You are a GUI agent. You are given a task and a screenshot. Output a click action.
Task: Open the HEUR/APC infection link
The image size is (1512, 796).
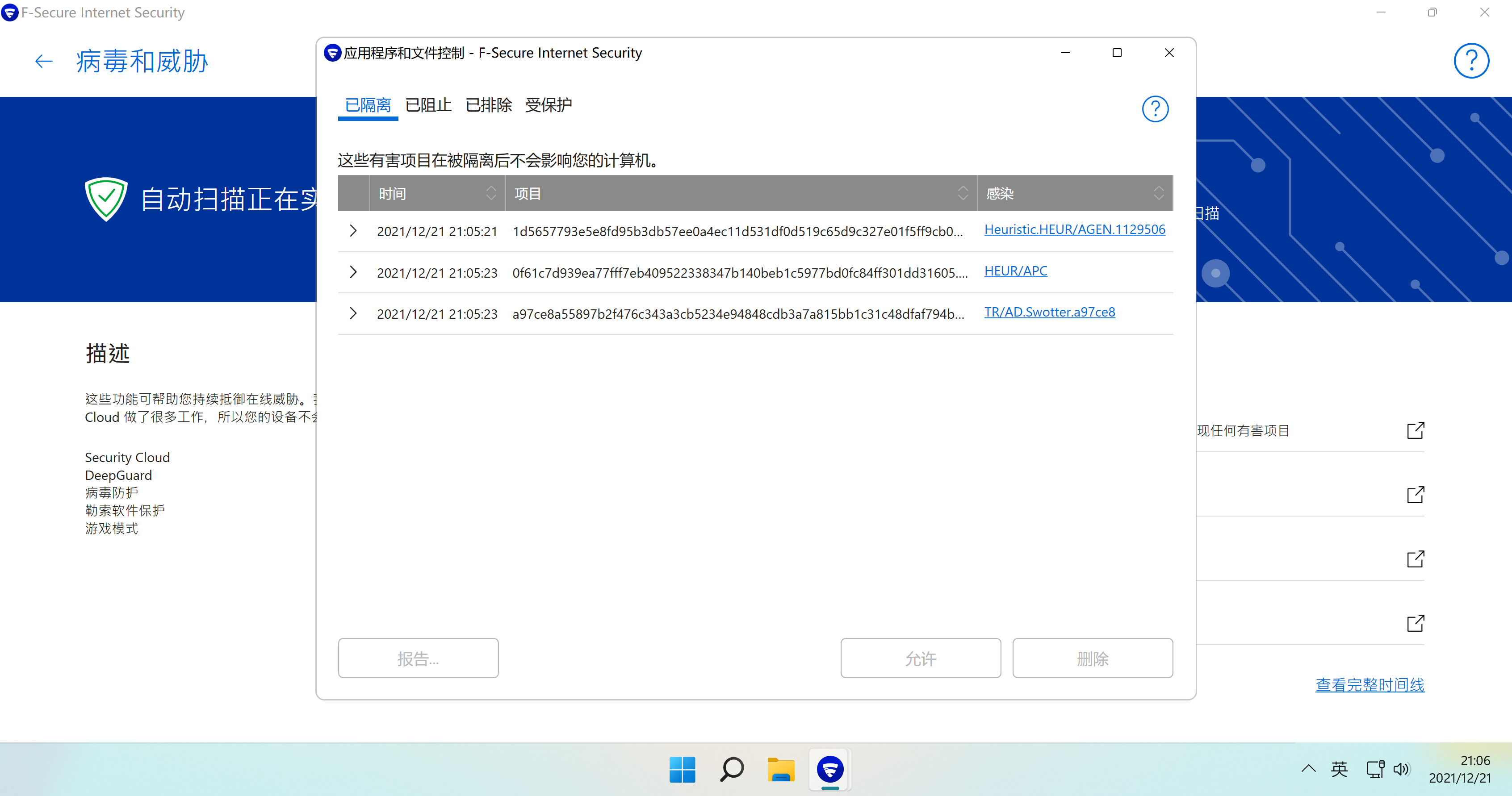point(1015,271)
